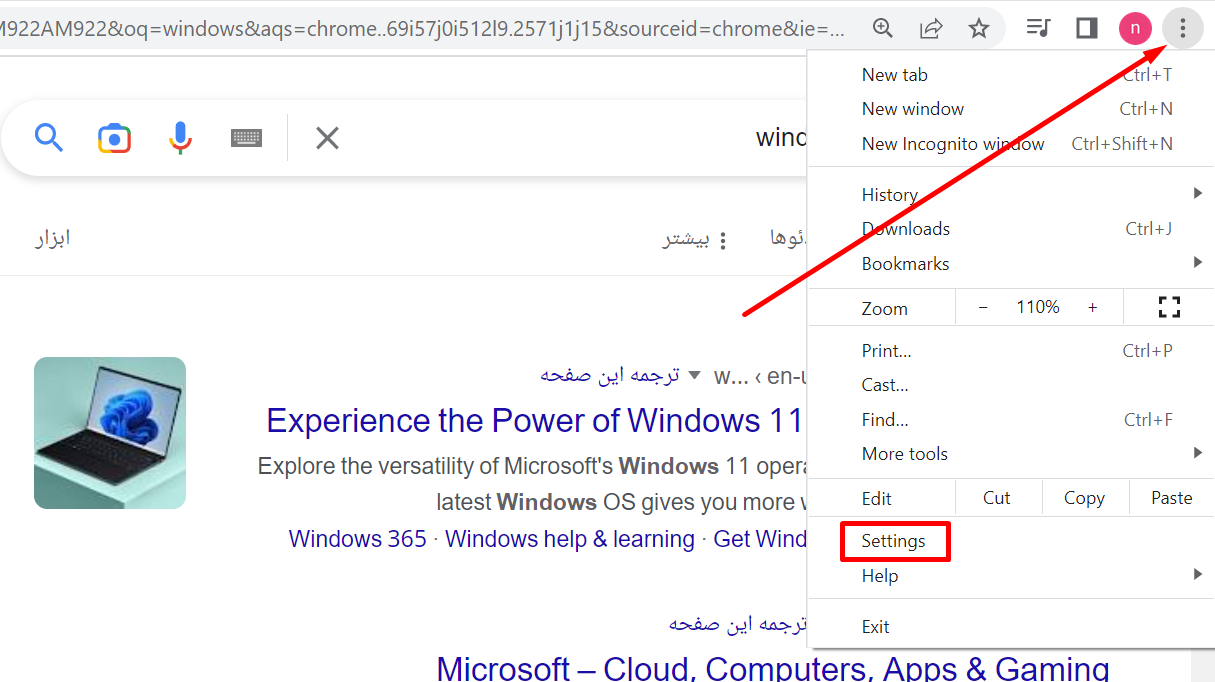
Task: Open the Chrome three-dot menu button
Action: click(1182, 28)
